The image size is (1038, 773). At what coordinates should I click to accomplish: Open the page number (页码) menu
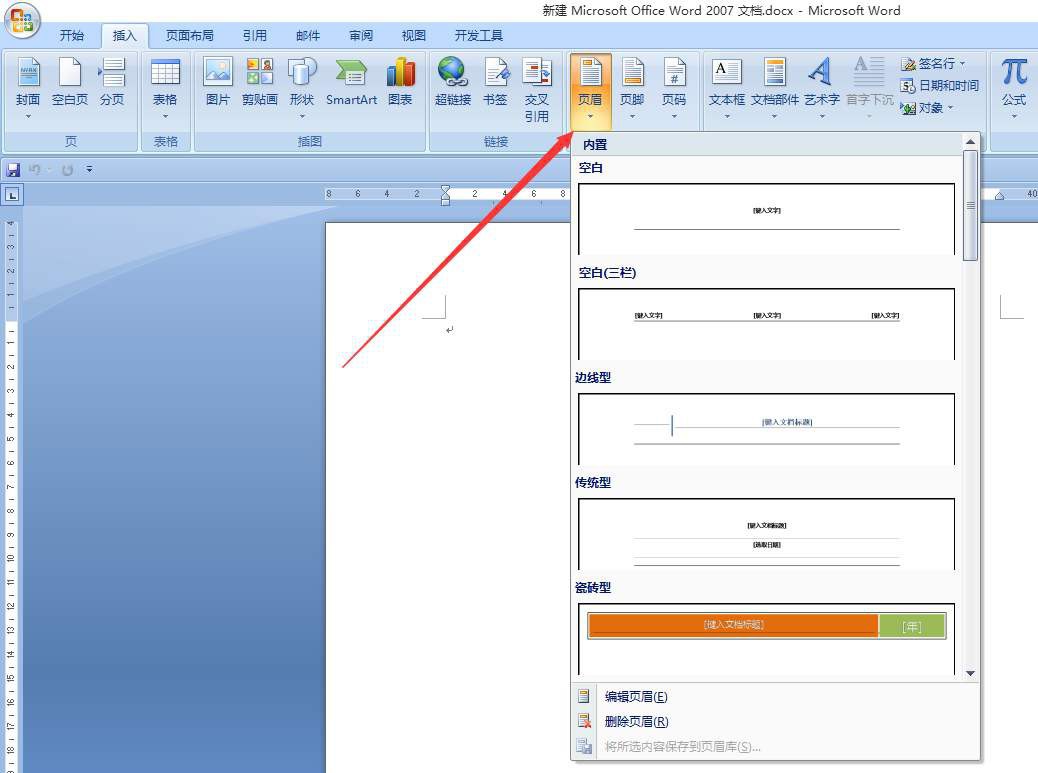pos(674,89)
